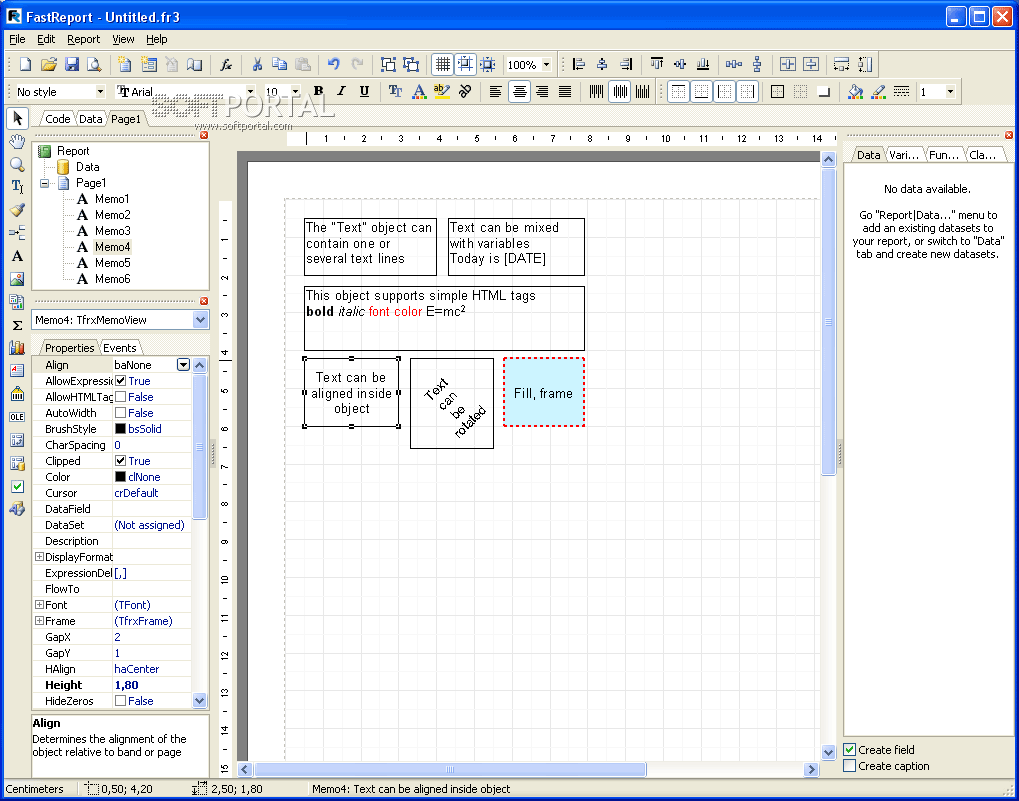Toggle show grid button
The width and height of the screenshot is (1019, 801).
point(443,64)
